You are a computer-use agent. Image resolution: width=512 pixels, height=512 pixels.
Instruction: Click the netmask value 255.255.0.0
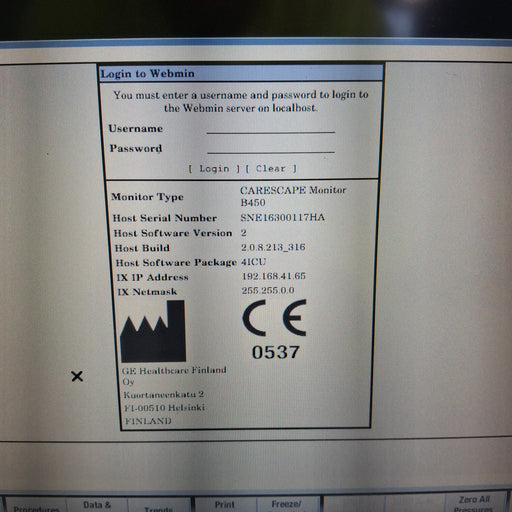point(268,290)
